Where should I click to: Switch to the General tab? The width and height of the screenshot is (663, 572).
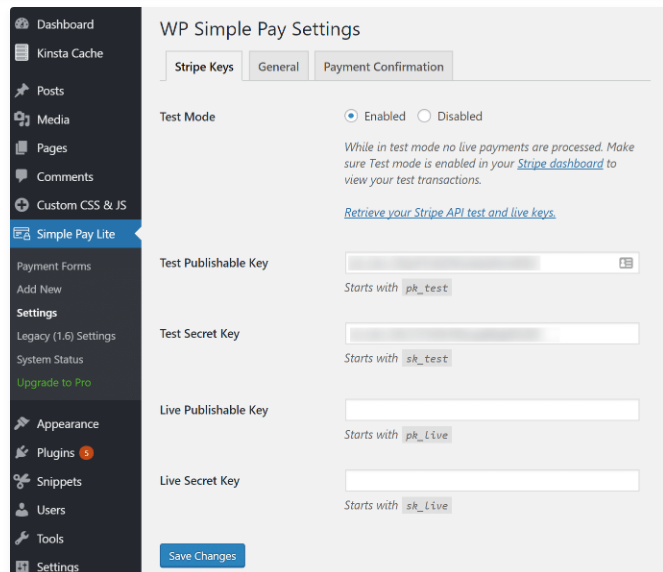pyautogui.click(x=279, y=66)
